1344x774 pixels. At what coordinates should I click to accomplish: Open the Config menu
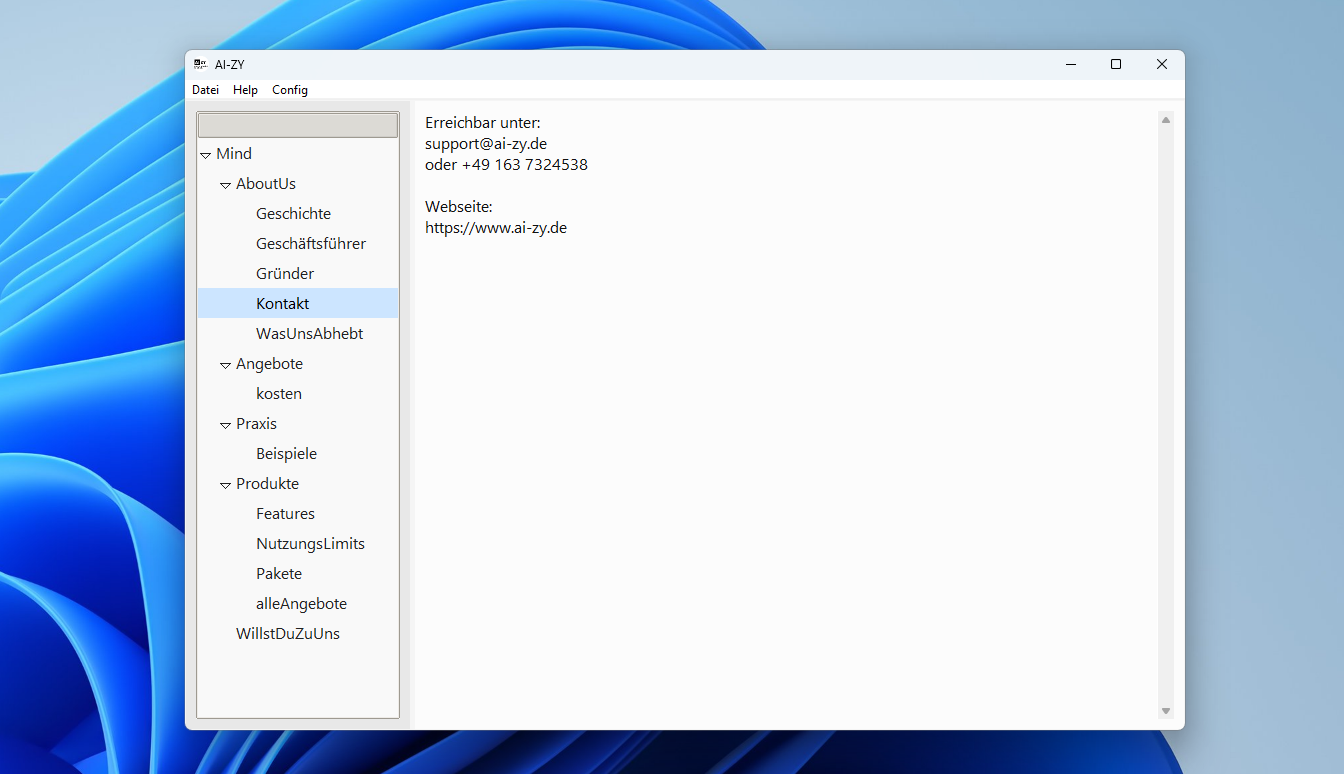[x=290, y=90]
